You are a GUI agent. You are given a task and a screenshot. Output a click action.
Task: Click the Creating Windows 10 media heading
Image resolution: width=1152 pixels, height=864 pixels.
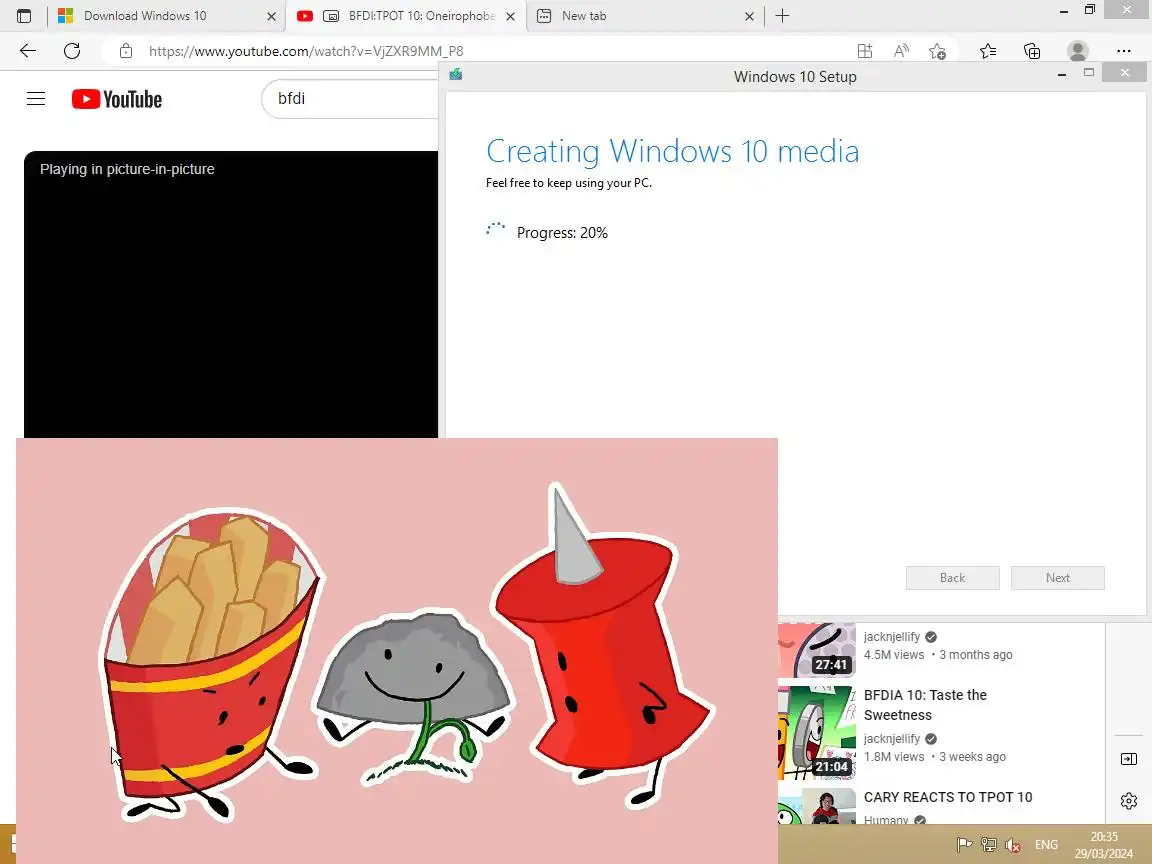pos(672,151)
